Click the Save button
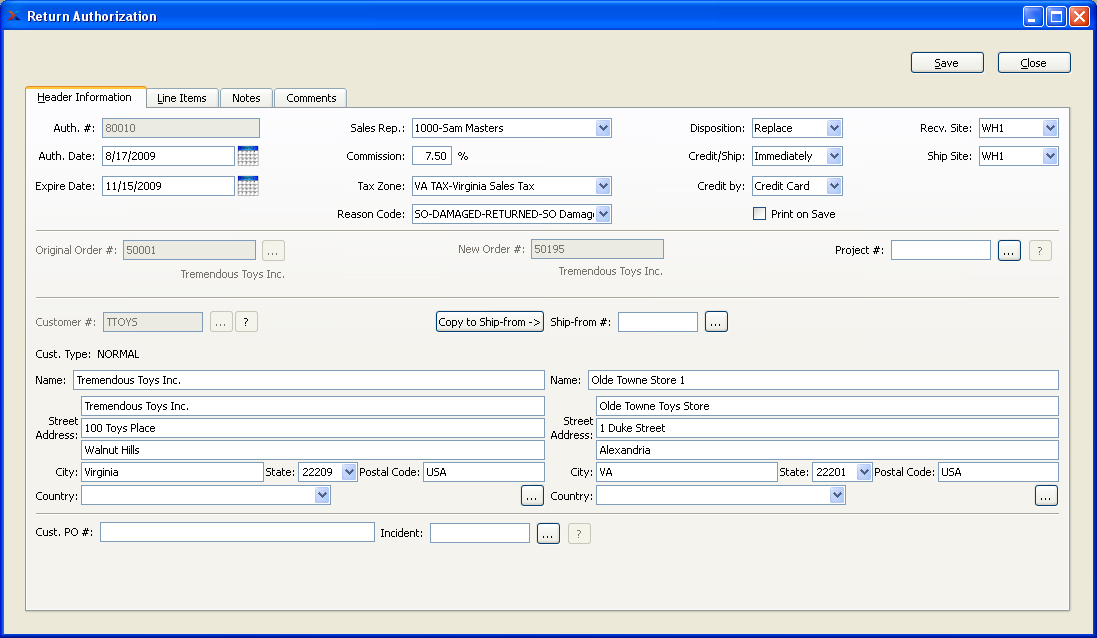 click(x=946, y=63)
